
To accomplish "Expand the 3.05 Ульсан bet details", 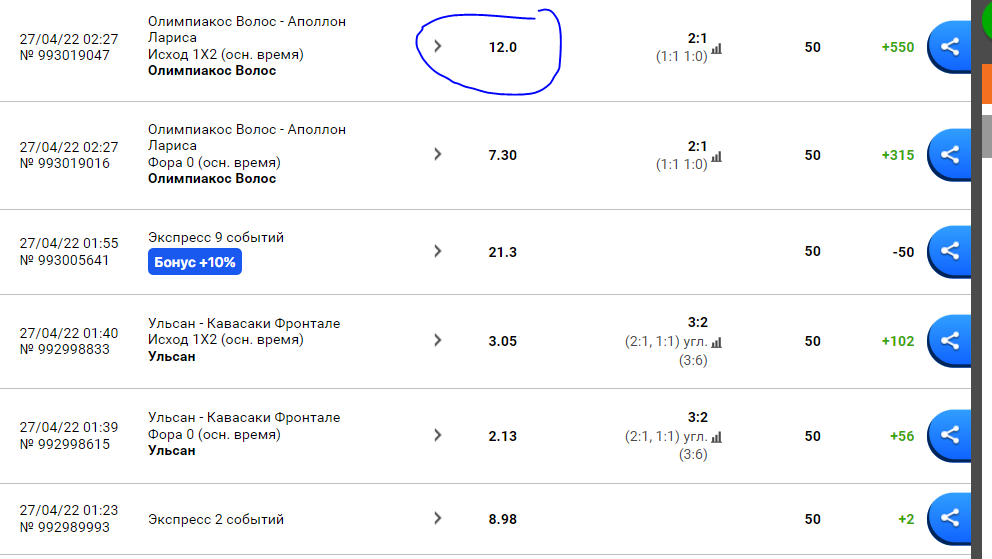I will pyautogui.click(x=437, y=340).
